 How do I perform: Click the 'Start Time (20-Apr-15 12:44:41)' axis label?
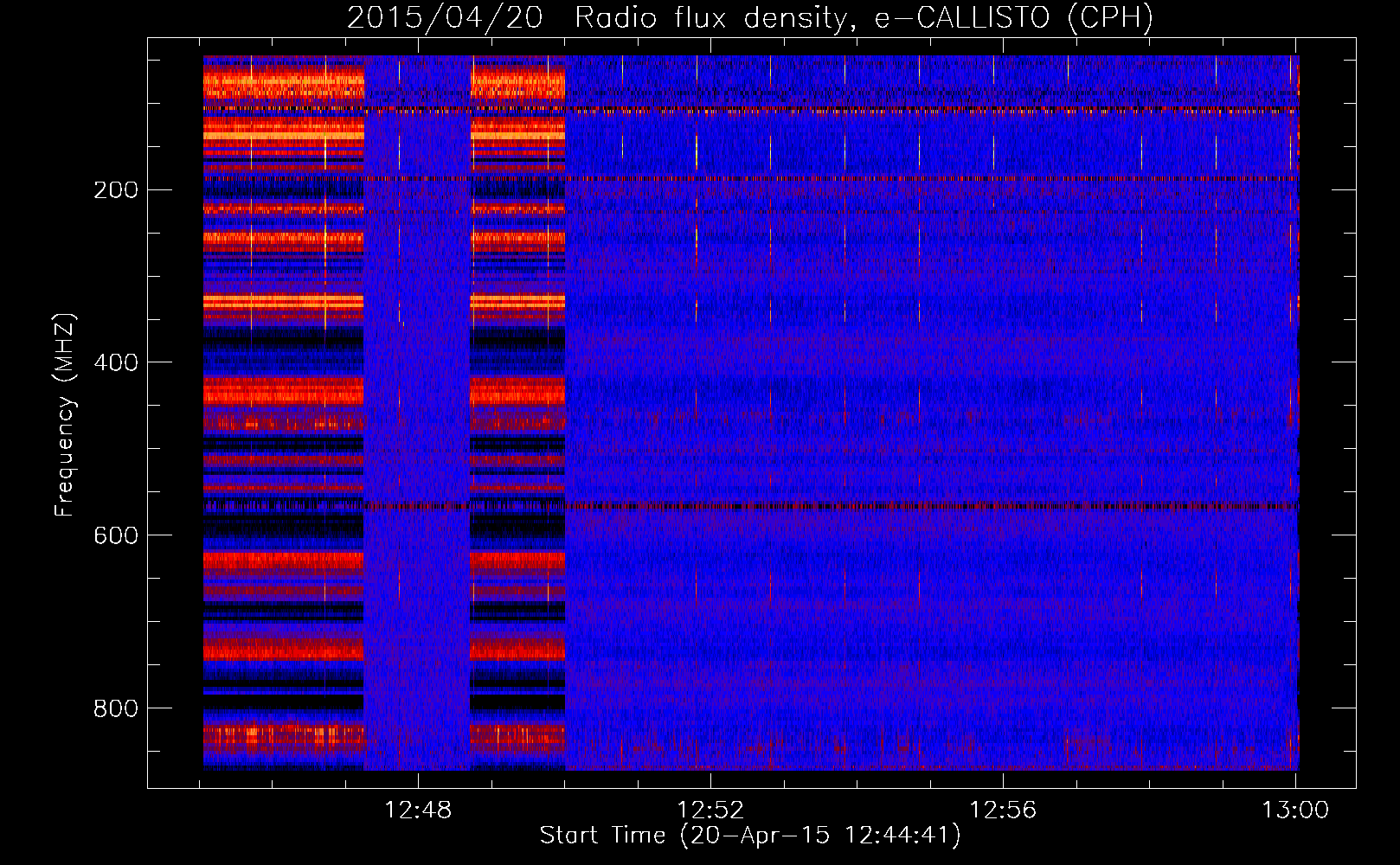(750, 836)
